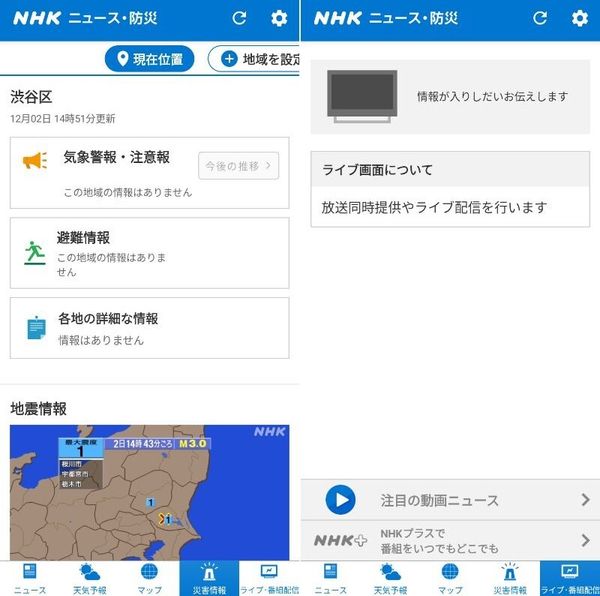This screenshot has width=600, height=596.
Task: Tap the refresh icon on left screen header
Action: tap(240, 18)
